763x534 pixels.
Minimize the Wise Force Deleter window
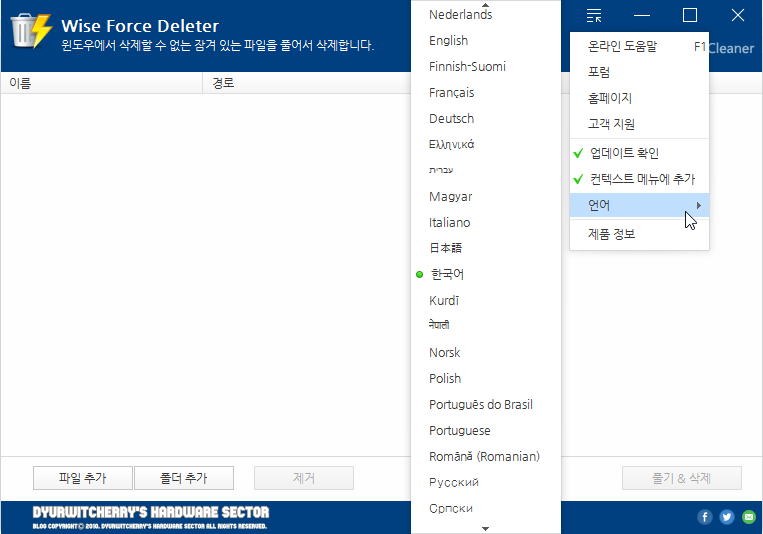pyautogui.click(x=642, y=16)
